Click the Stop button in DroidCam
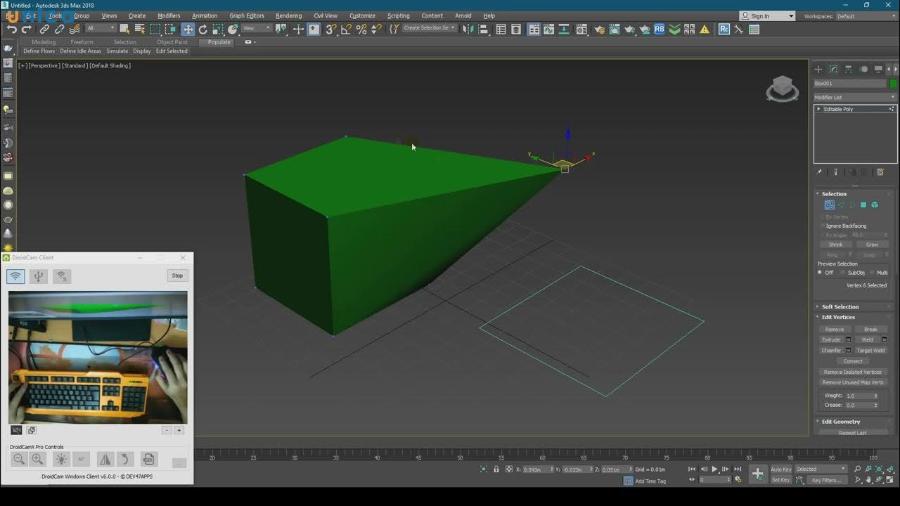Viewport: 900px width, 506px height. click(177, 276)
